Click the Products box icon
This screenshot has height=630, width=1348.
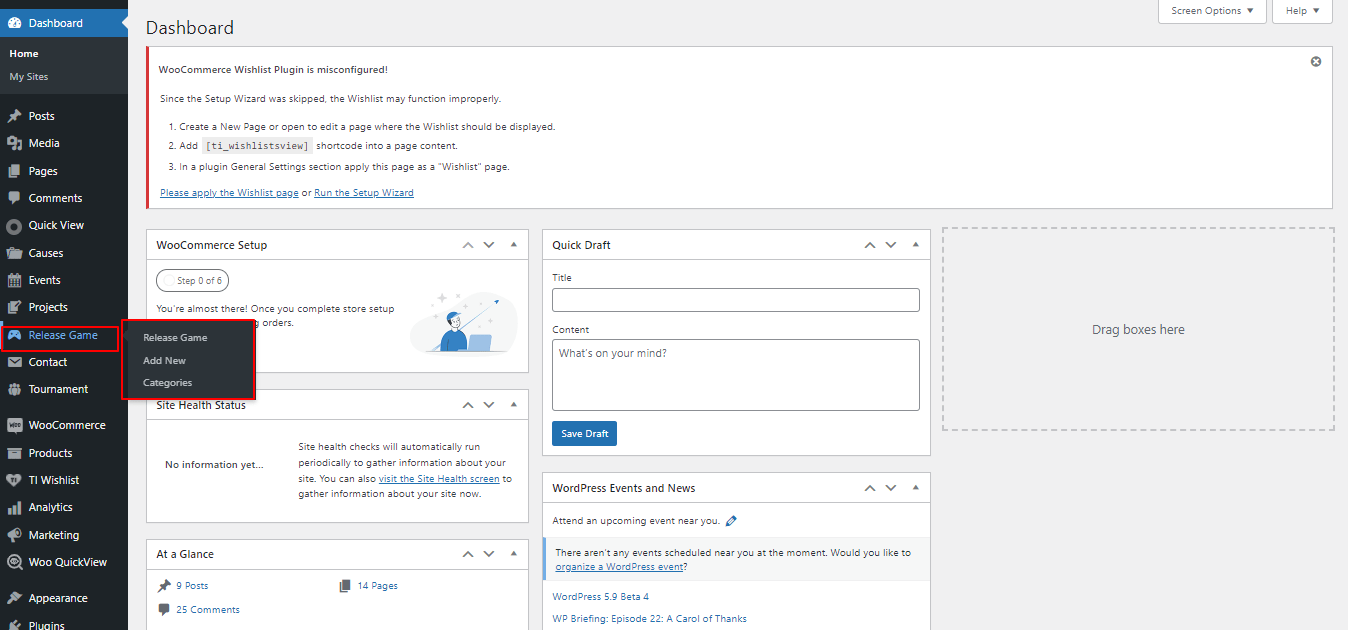pos(14,453)
